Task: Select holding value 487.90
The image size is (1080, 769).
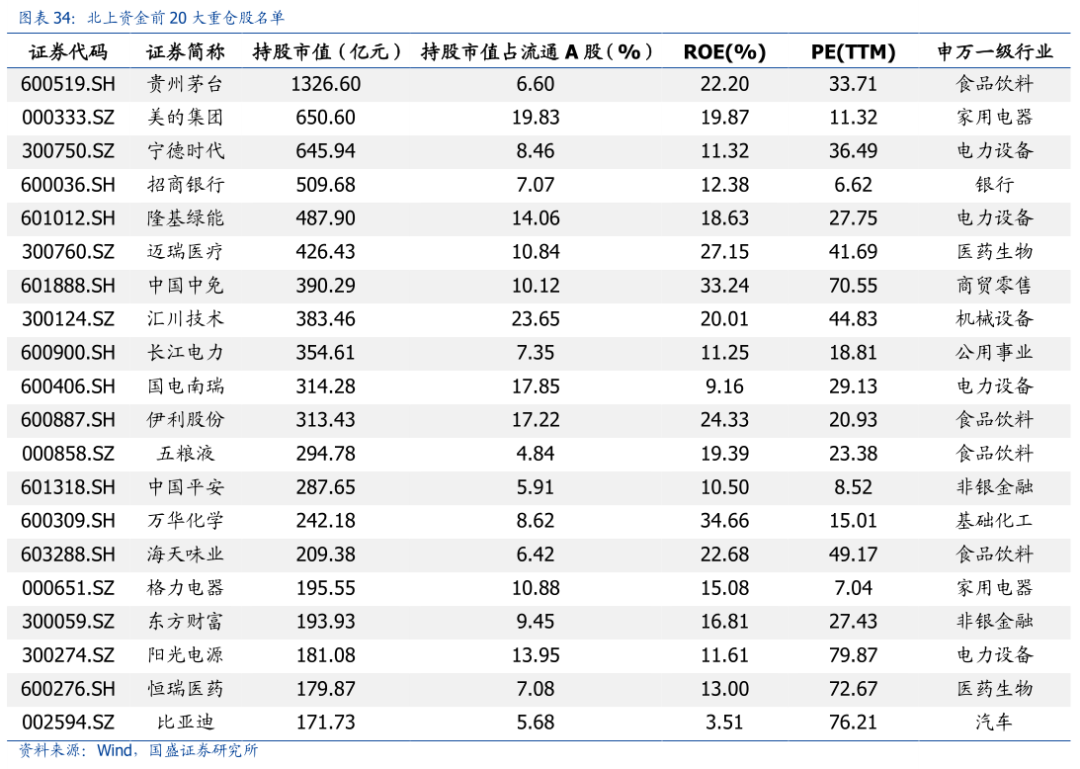Action: tap(326, 218)
